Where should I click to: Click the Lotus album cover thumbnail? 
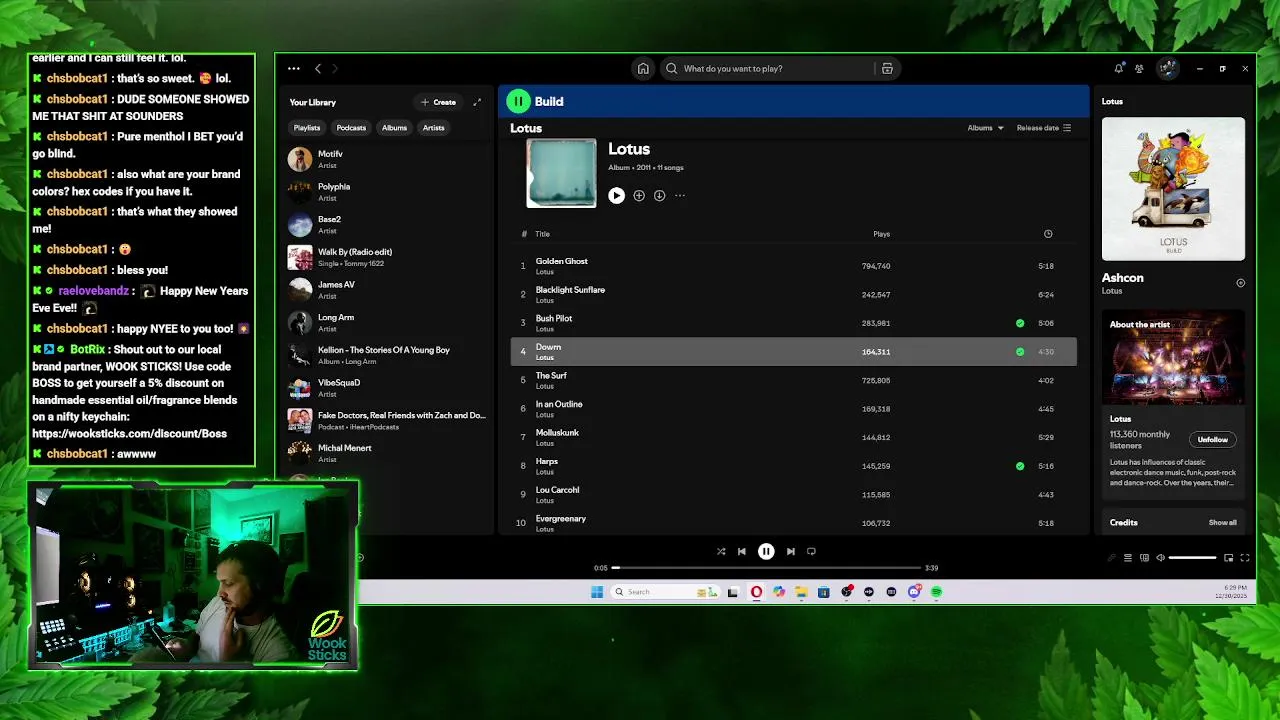561,173
